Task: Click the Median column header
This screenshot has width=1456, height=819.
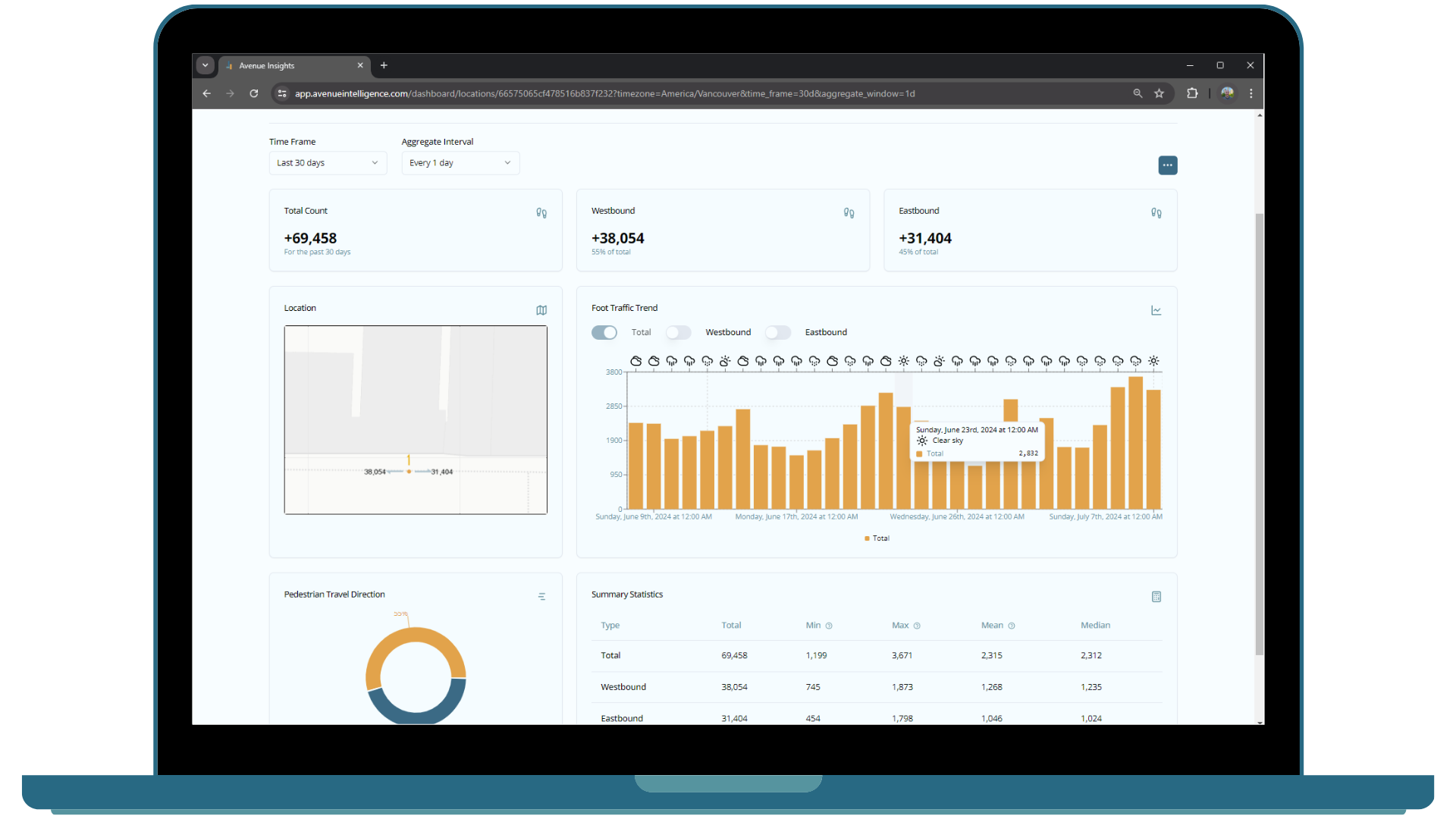Action: click(1095, 626)
